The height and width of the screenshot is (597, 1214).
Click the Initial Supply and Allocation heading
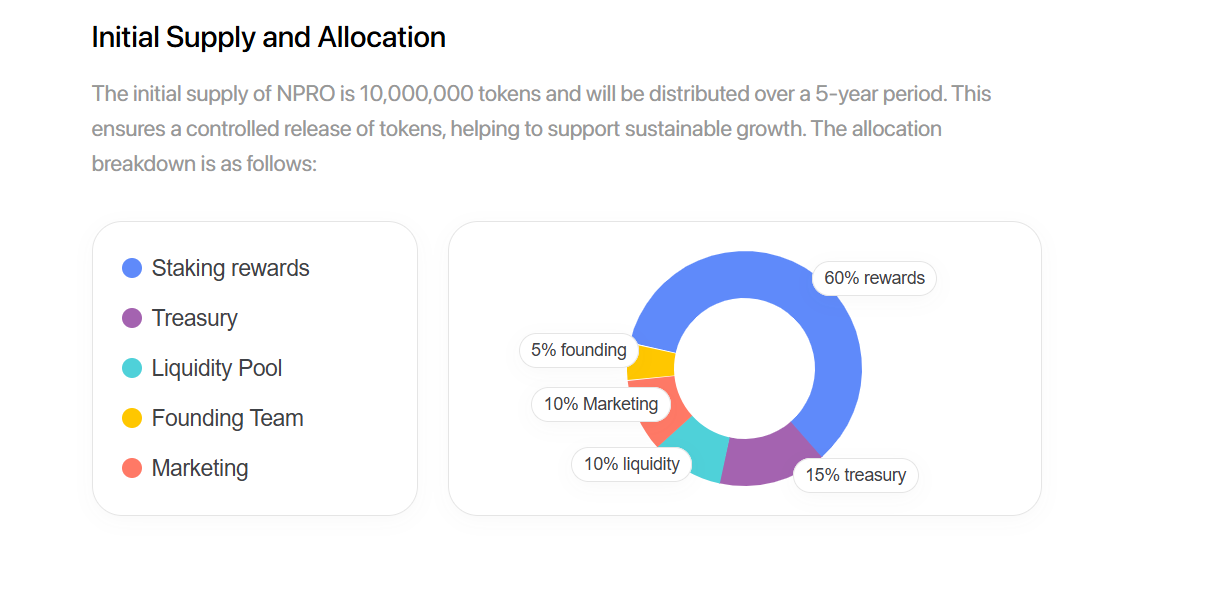pyautogui.click(x=268, y=37)
